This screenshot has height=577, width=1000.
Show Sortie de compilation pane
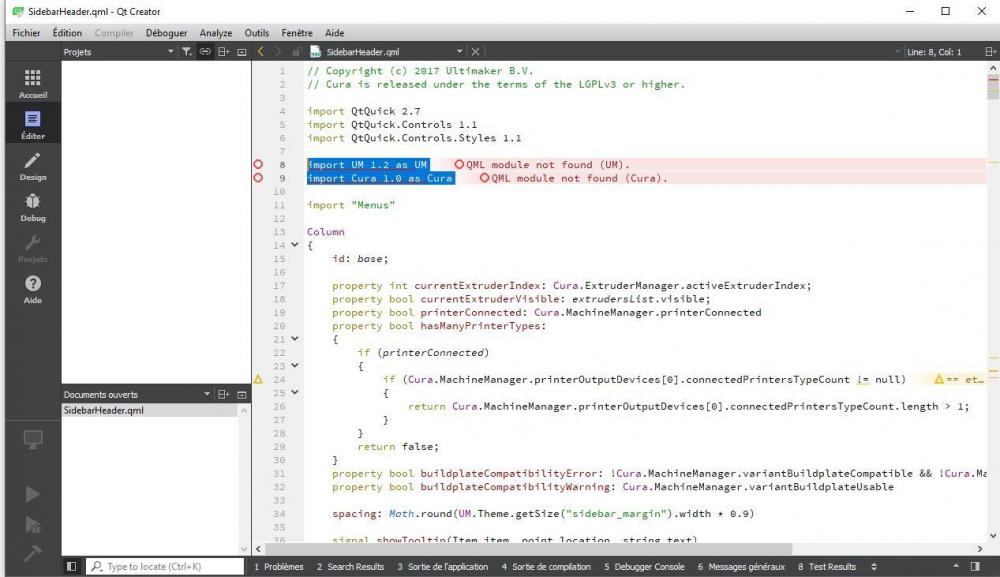(x=546, y=566)
